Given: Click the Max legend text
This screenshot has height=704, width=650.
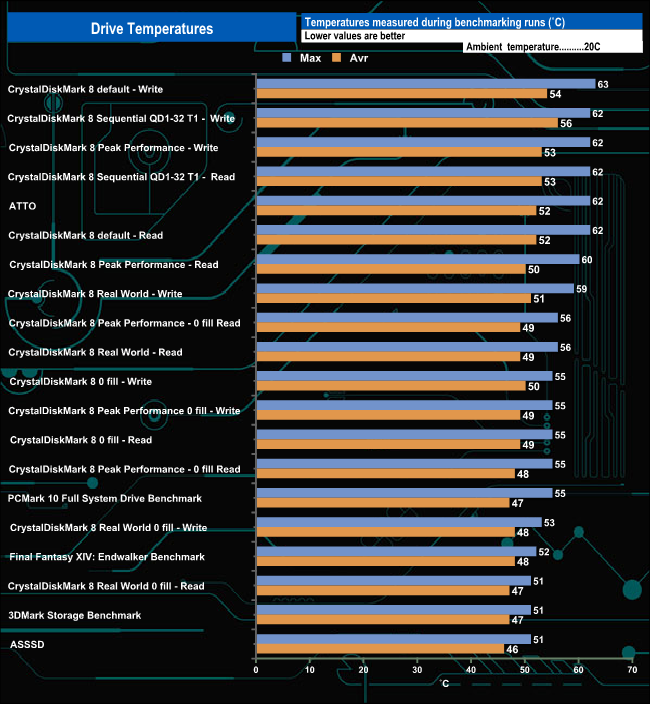Looking at the screenshot, I should tap(311, 58).
